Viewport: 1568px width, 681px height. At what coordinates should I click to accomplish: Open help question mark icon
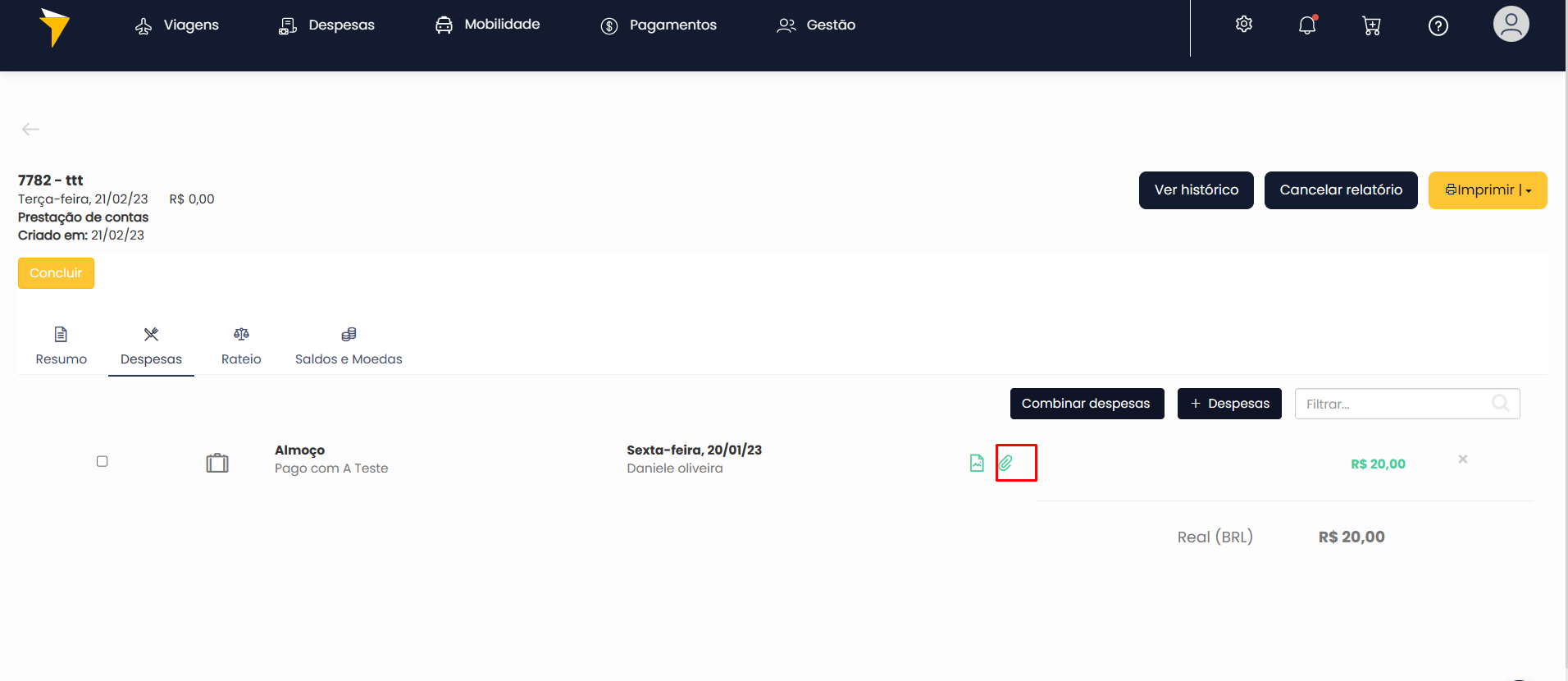click(x=1438, y=26)
